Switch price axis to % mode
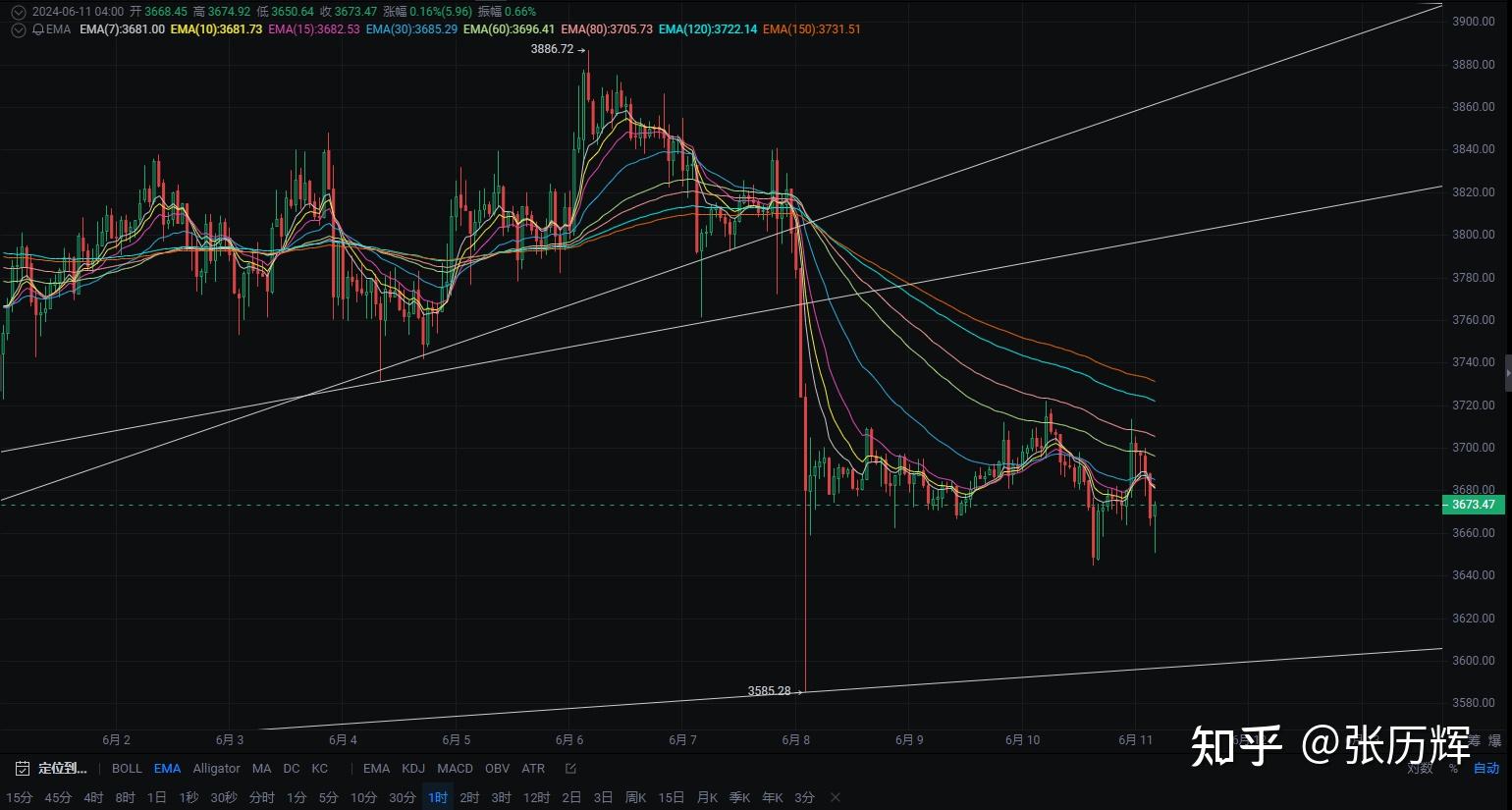The image size is (1512, 810). 1453,768
